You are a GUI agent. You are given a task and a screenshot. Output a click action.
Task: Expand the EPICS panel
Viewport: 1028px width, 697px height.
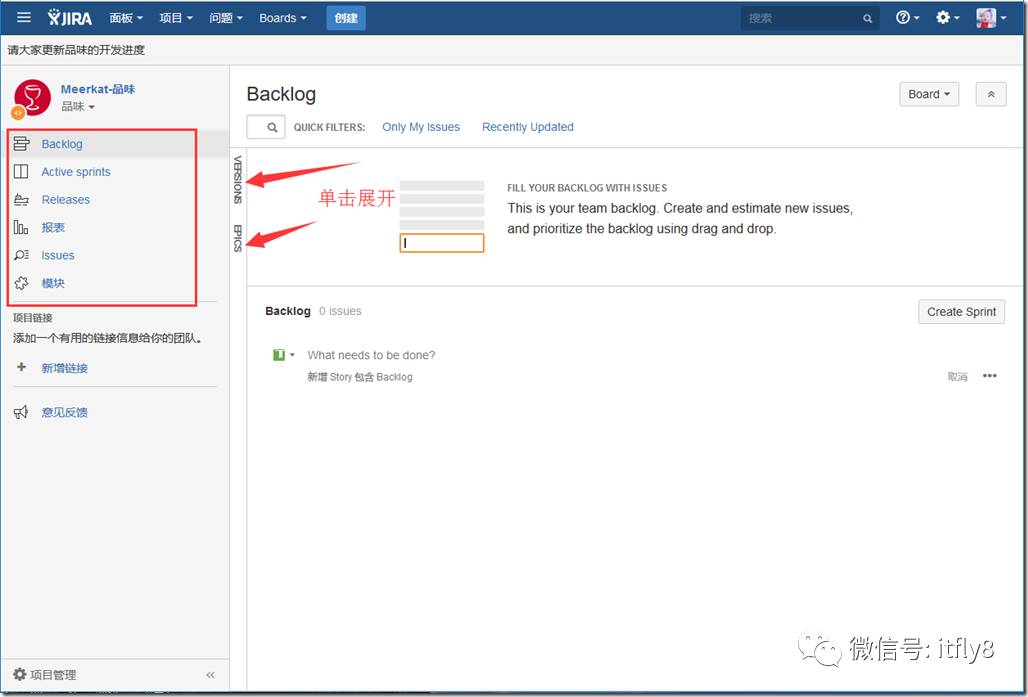[x=238, y=238]
